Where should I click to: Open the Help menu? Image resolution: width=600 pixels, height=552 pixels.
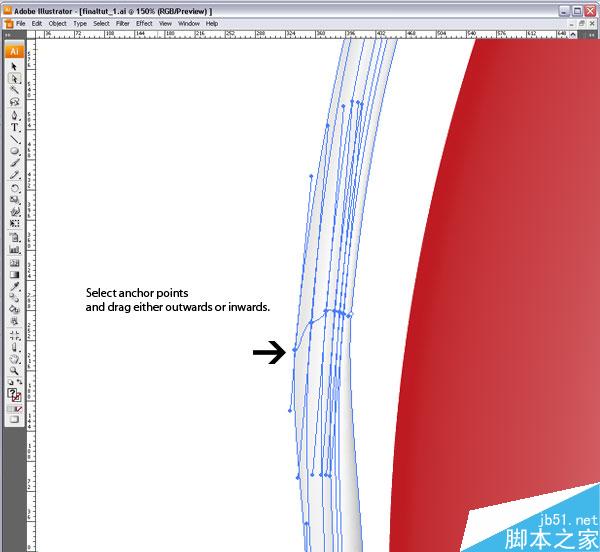click(212, 23)
